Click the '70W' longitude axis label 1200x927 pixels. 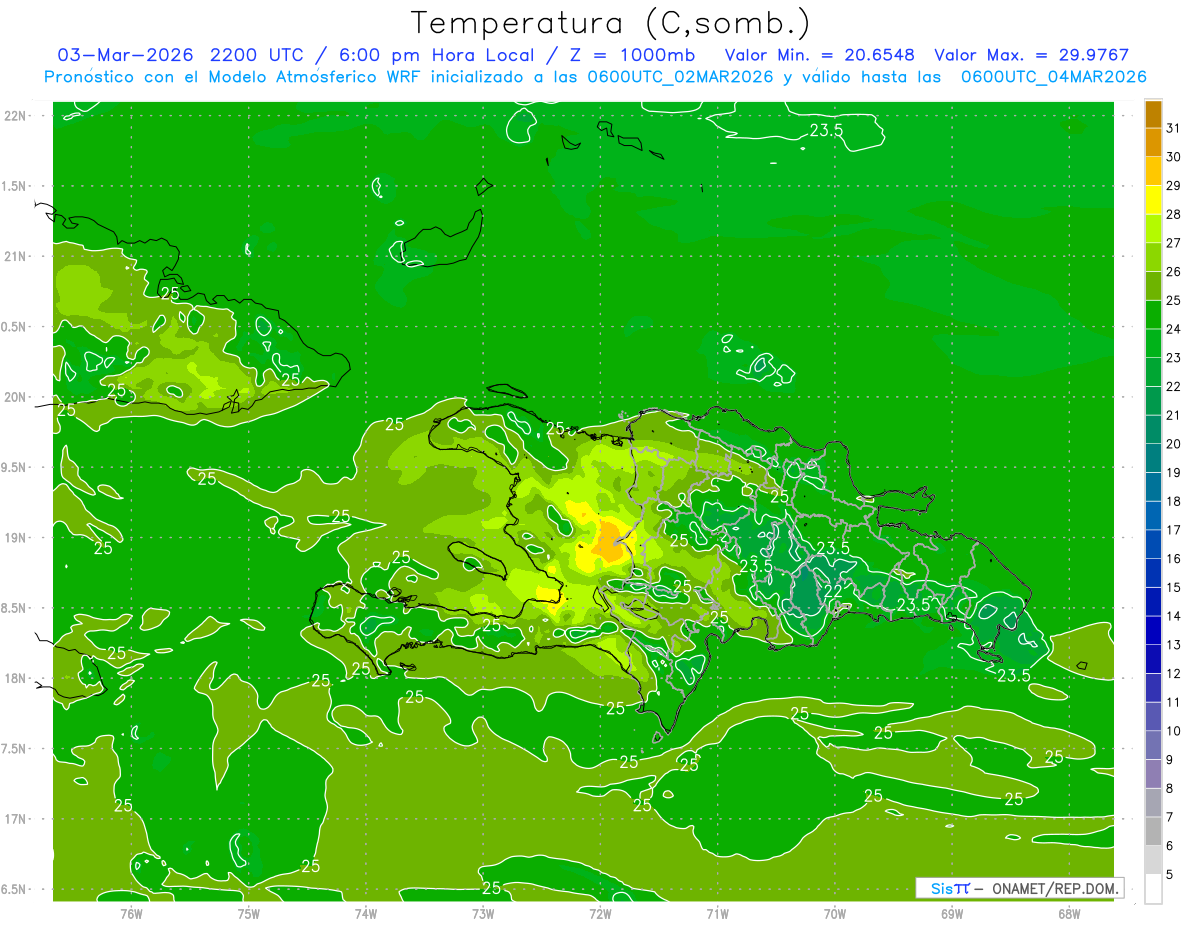coord(835,913)
